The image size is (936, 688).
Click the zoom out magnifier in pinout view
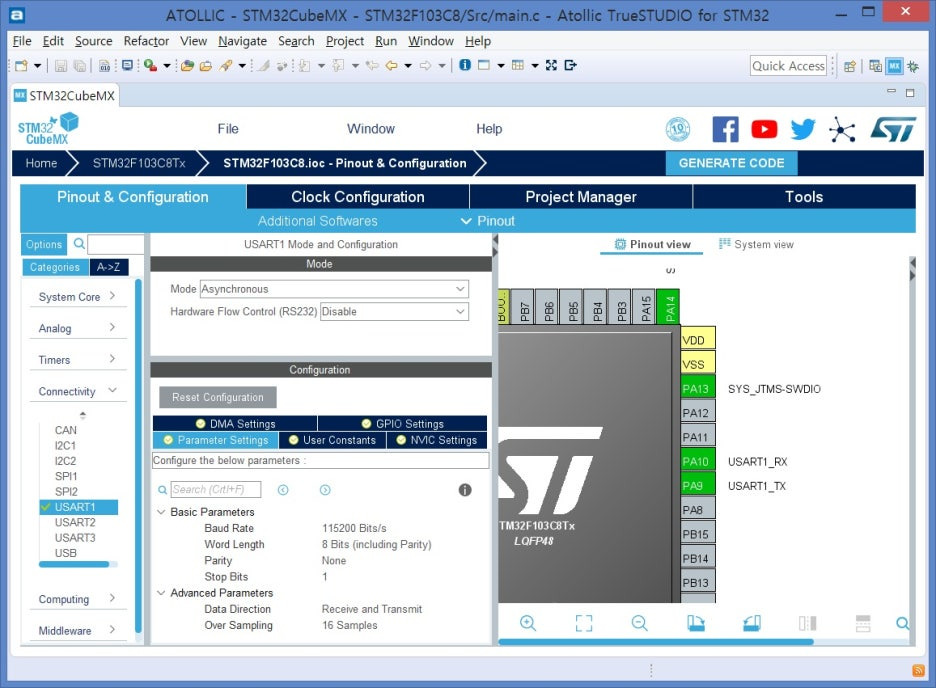(x=639, y=624)
